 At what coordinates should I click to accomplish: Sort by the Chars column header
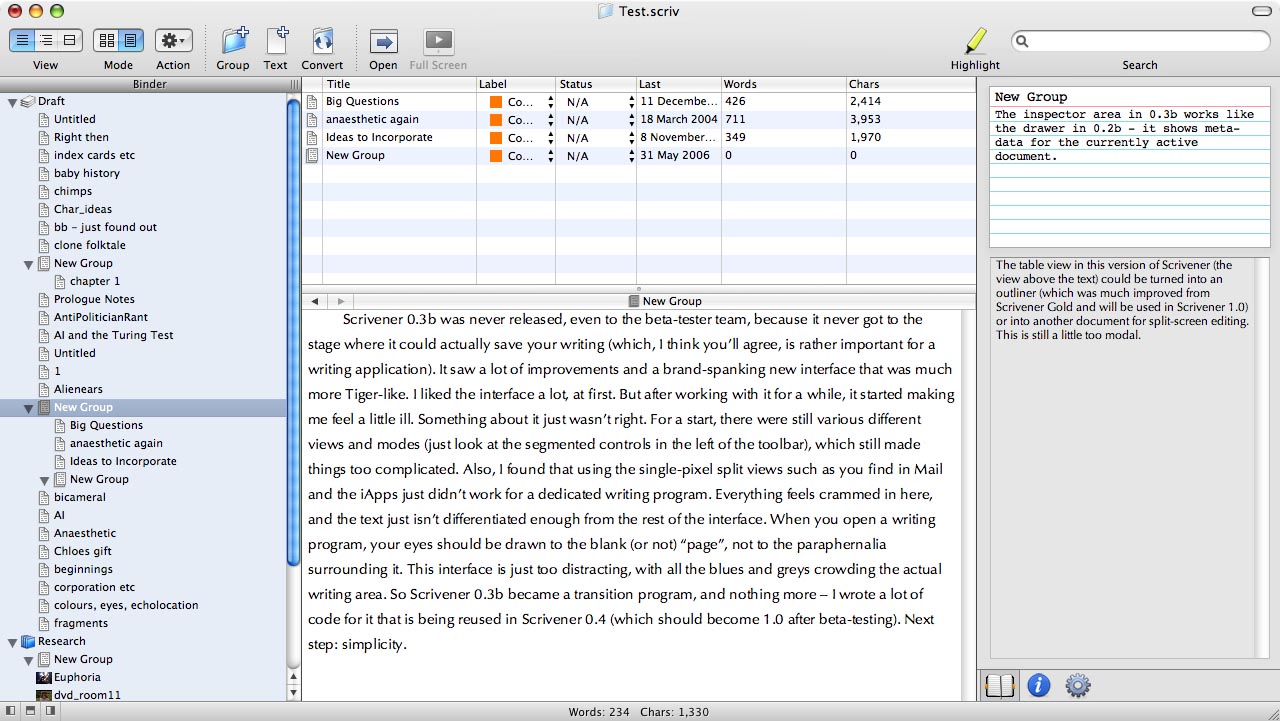tap(911, 84)
